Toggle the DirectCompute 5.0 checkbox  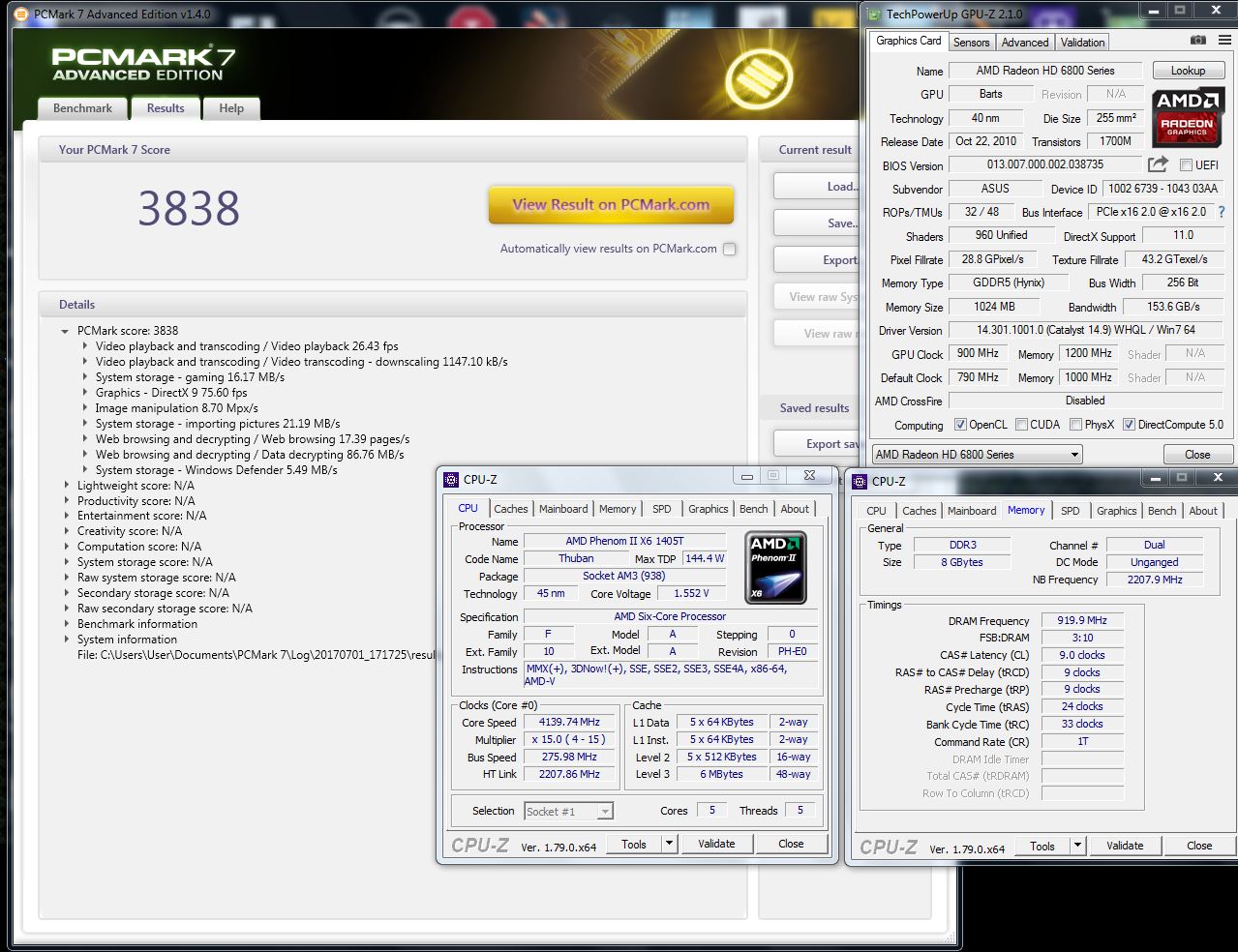1129,425
